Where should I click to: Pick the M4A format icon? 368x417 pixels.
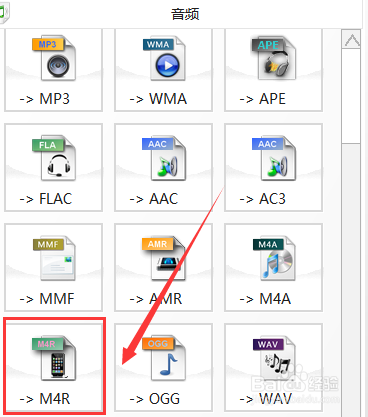click(273, 268)
